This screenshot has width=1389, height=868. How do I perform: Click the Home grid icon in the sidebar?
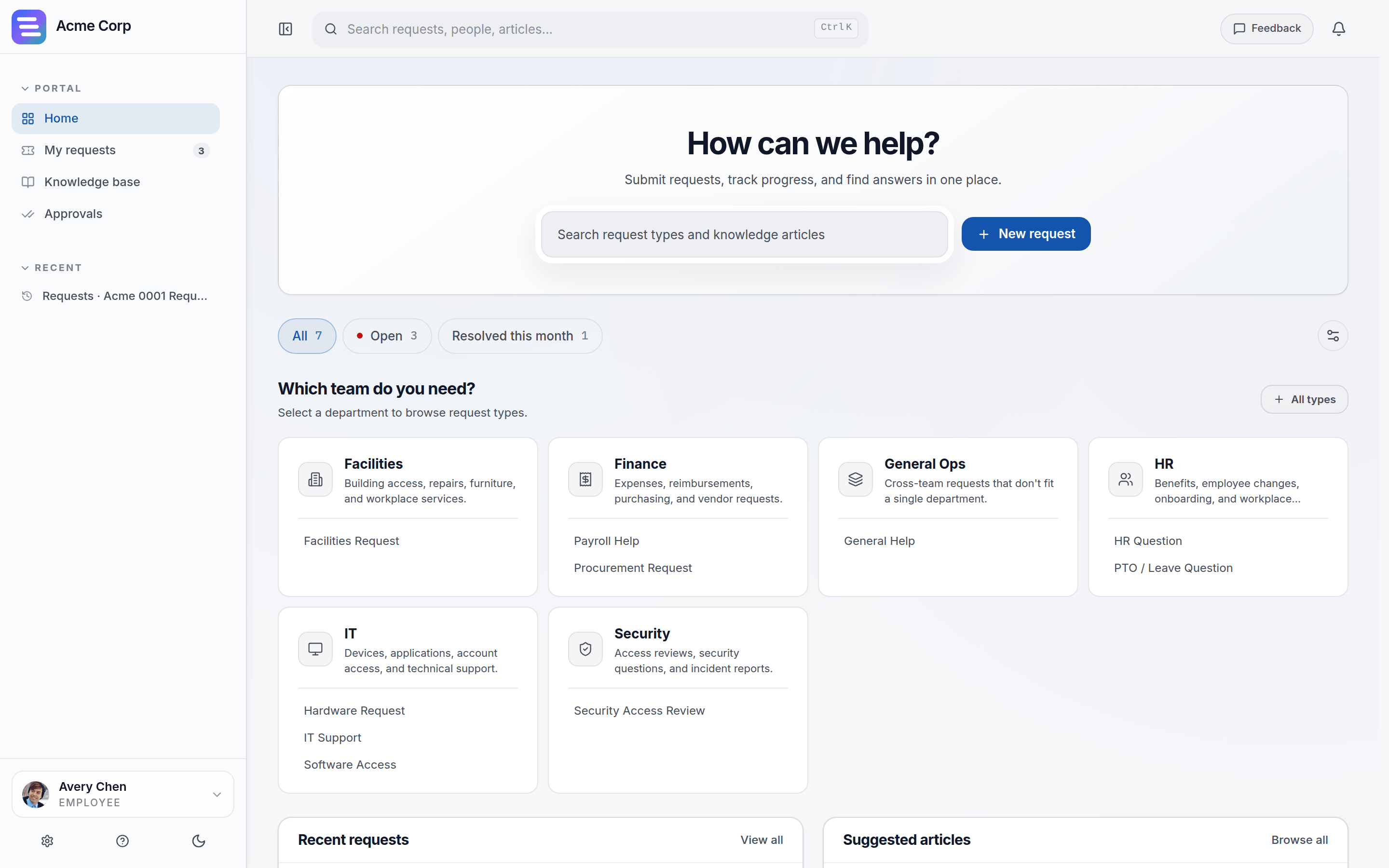27,118
